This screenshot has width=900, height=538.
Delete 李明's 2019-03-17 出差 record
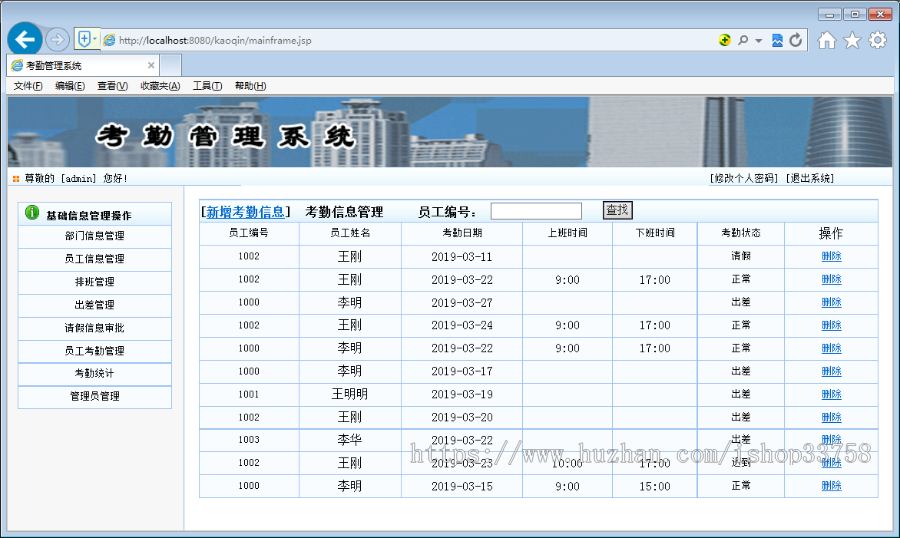point(831,371)
